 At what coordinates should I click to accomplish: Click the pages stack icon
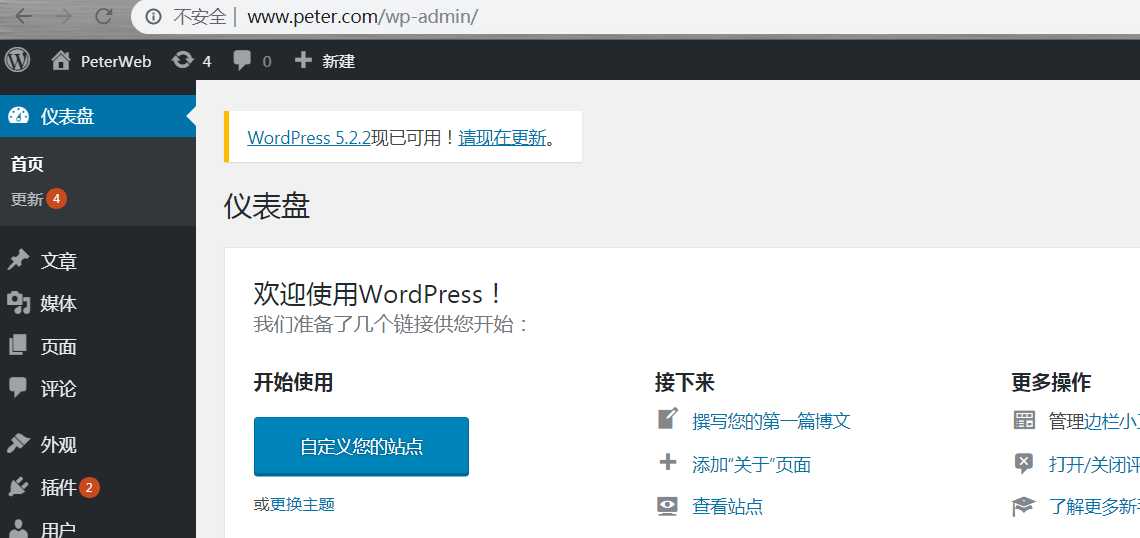[x=18, y=345]
